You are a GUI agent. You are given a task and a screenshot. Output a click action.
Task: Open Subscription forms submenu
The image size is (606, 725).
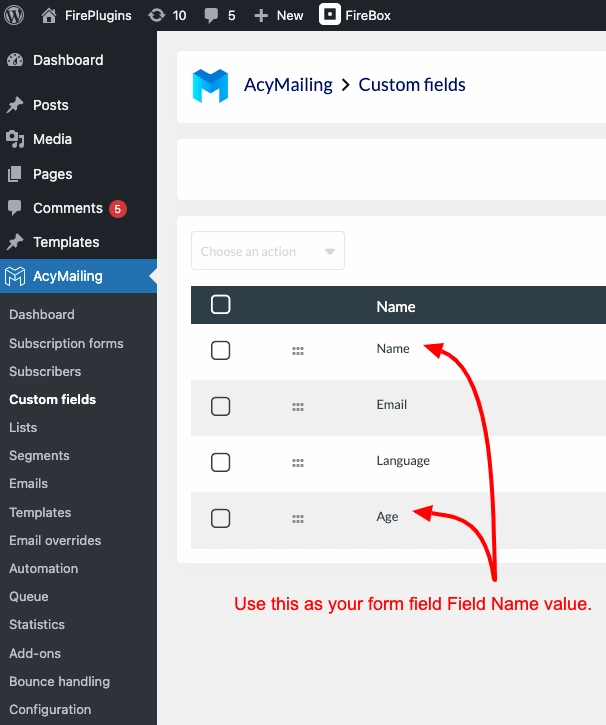[67, 344]
